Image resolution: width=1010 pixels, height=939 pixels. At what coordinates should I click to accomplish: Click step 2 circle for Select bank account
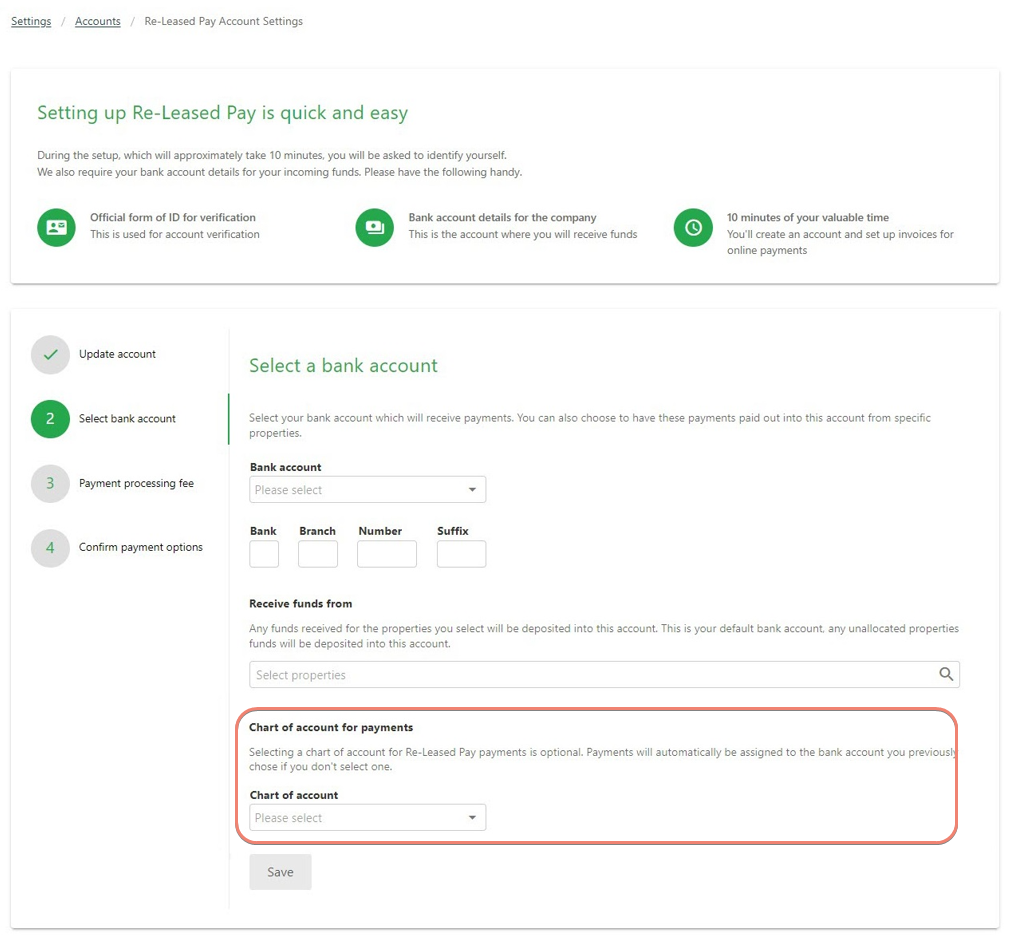50,419
